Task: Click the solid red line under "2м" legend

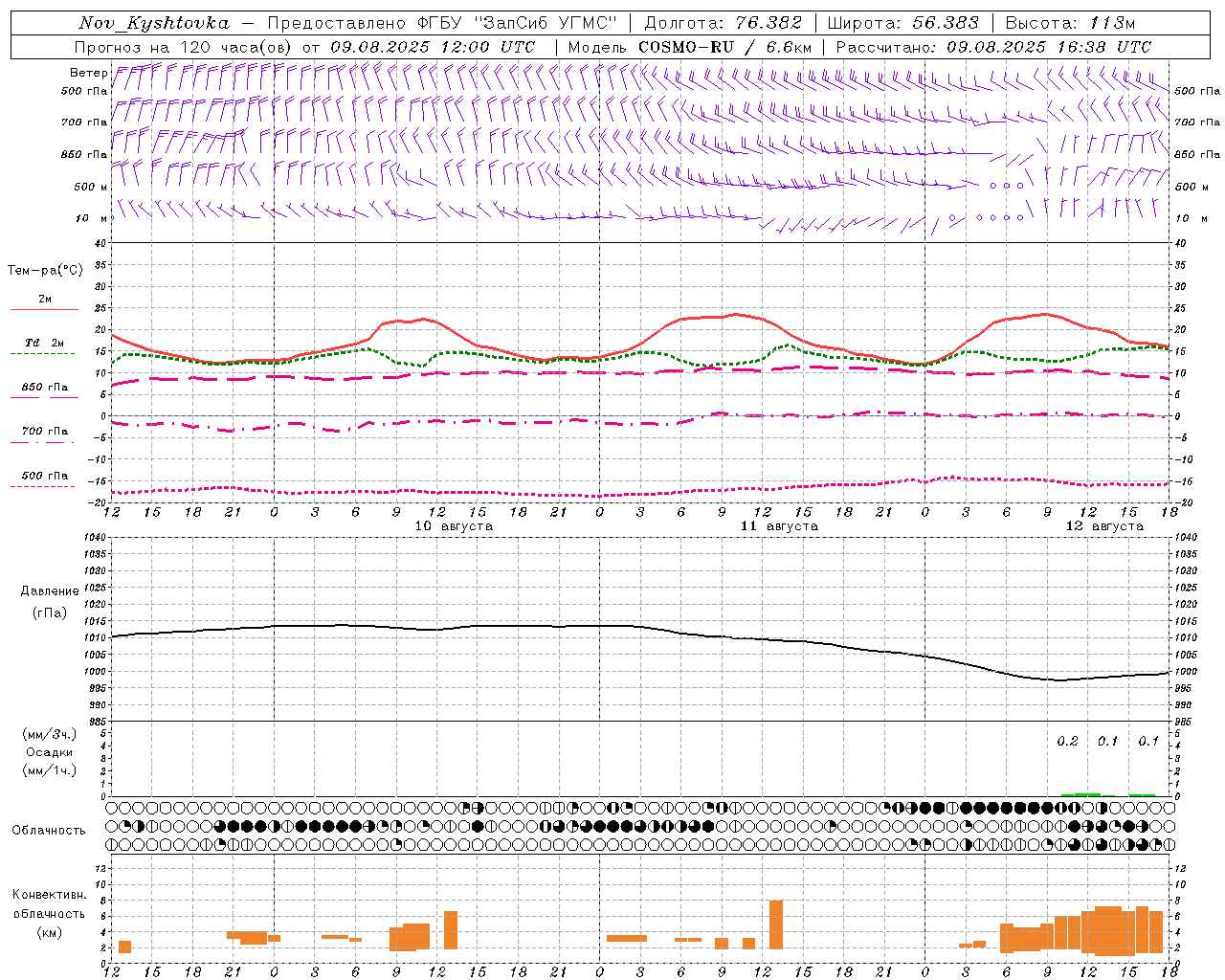Action: click(x=44, y=310)
